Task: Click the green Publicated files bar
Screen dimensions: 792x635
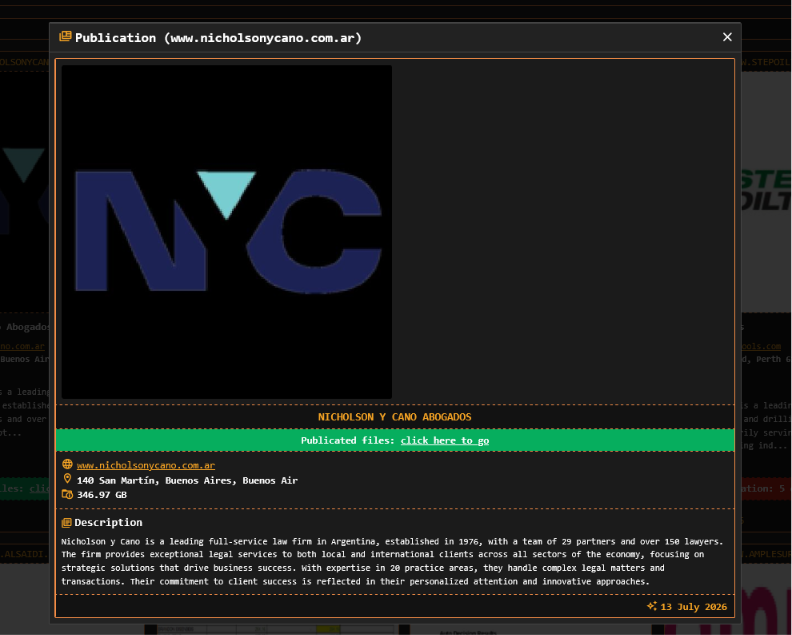Action: [x=394, y=440]
